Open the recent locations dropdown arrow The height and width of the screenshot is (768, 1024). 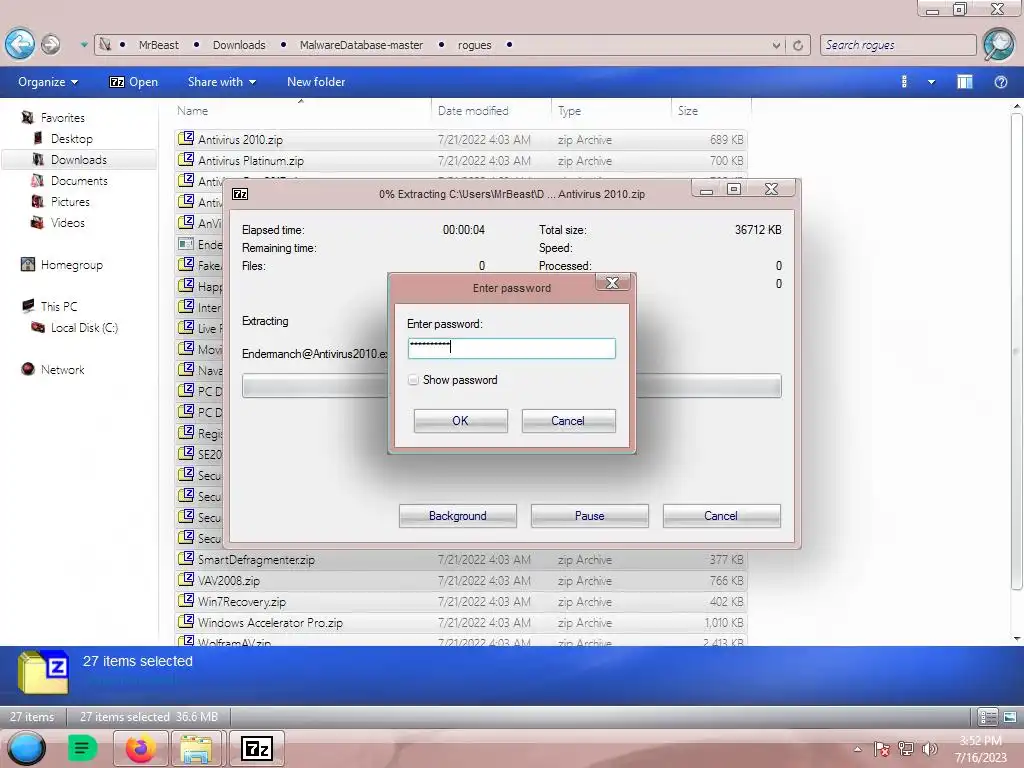(x=84, y=44)
